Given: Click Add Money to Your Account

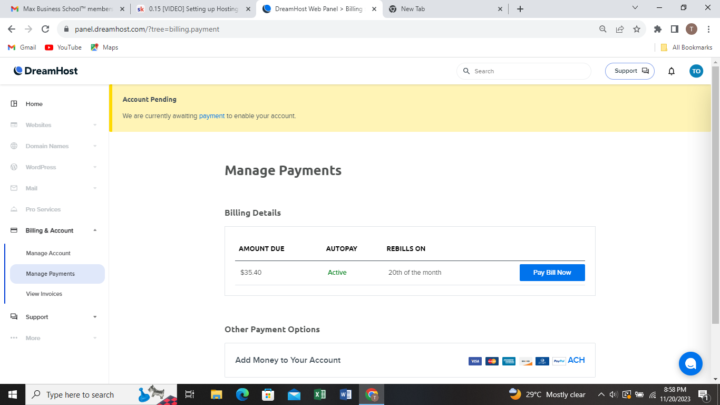Looking at the screenshot, I should tap(288, 360).
